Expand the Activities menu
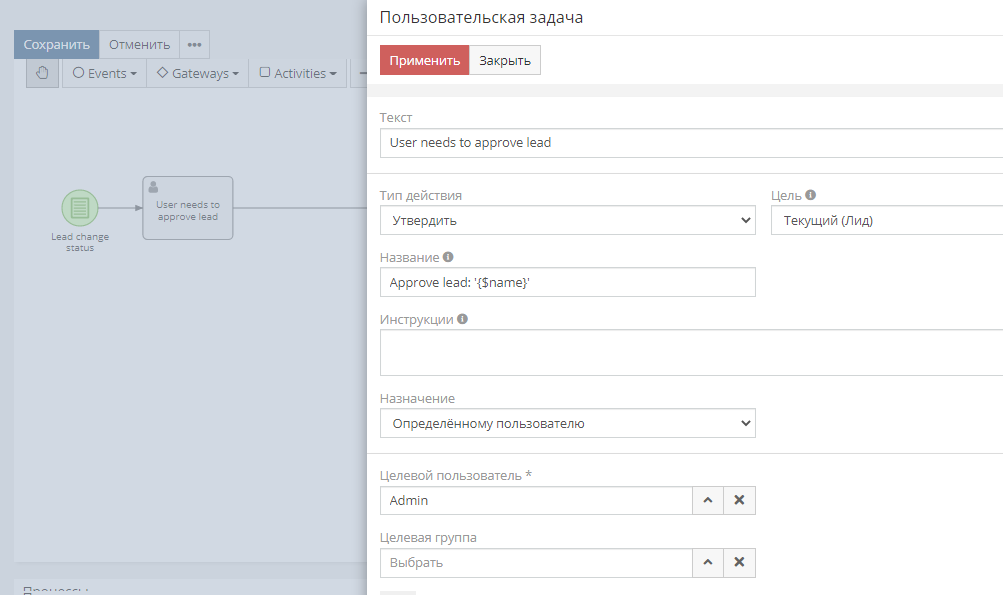Image resolution: width=1003 pixels, height=614 pixels. [298, 73]
